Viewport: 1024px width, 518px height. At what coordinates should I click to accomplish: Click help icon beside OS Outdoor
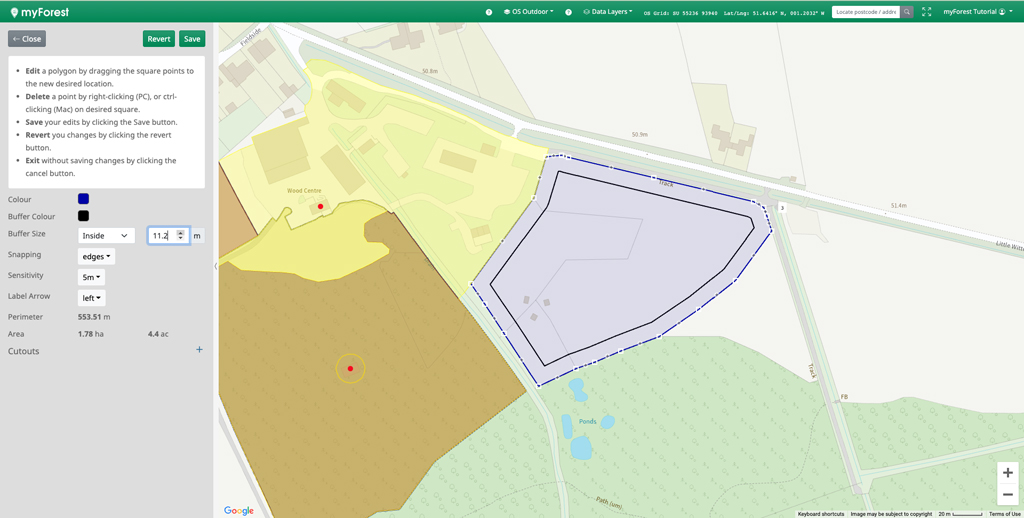[x=489, y=12]
